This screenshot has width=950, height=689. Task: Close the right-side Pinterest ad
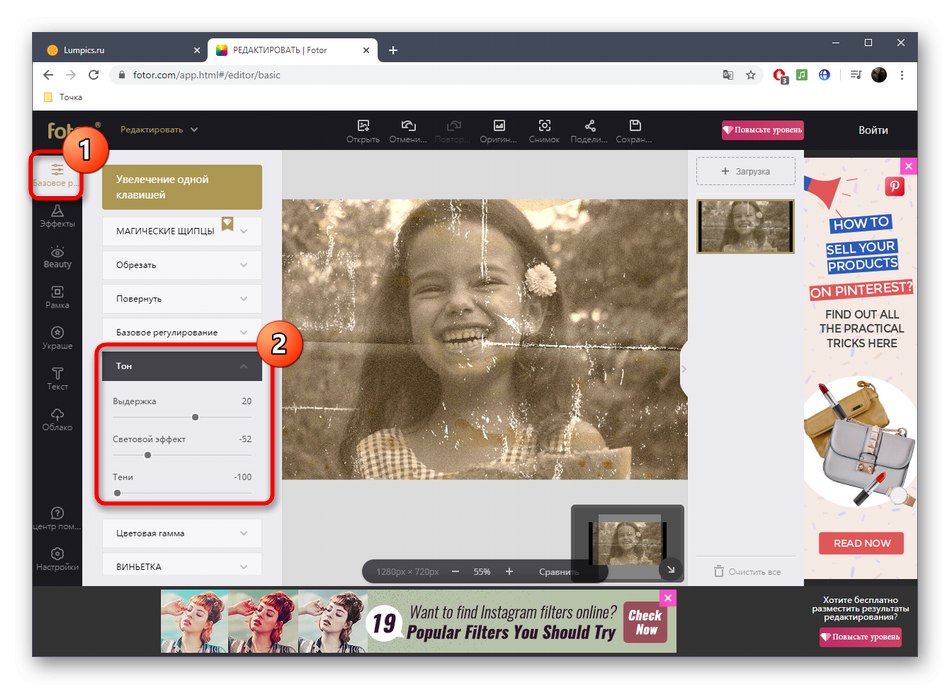[908, 166]
